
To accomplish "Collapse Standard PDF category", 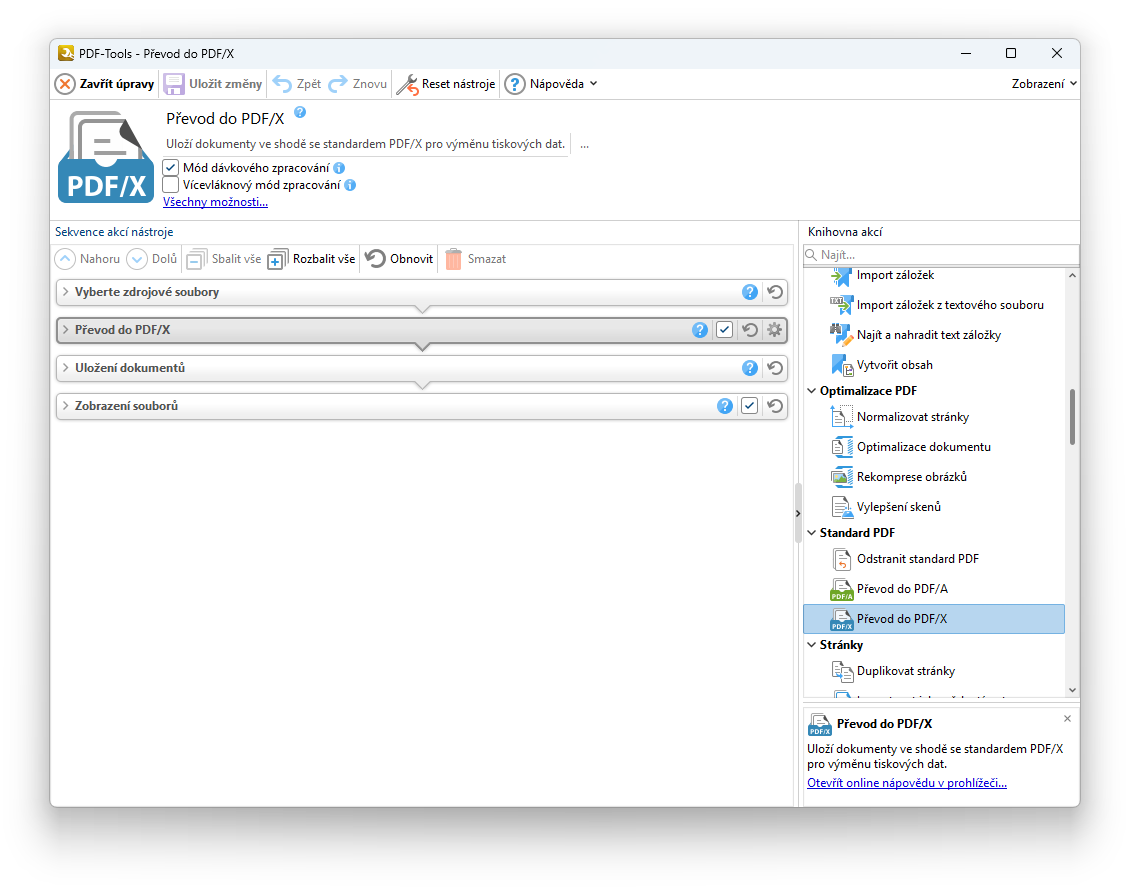I will click(x=811, y=533).
